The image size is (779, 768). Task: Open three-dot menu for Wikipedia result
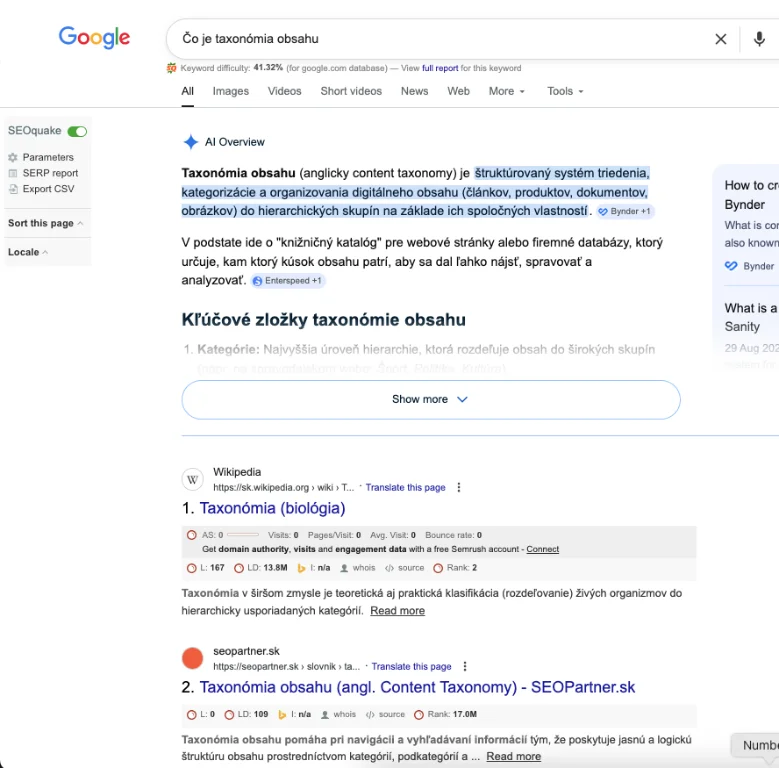click(459, 488)
